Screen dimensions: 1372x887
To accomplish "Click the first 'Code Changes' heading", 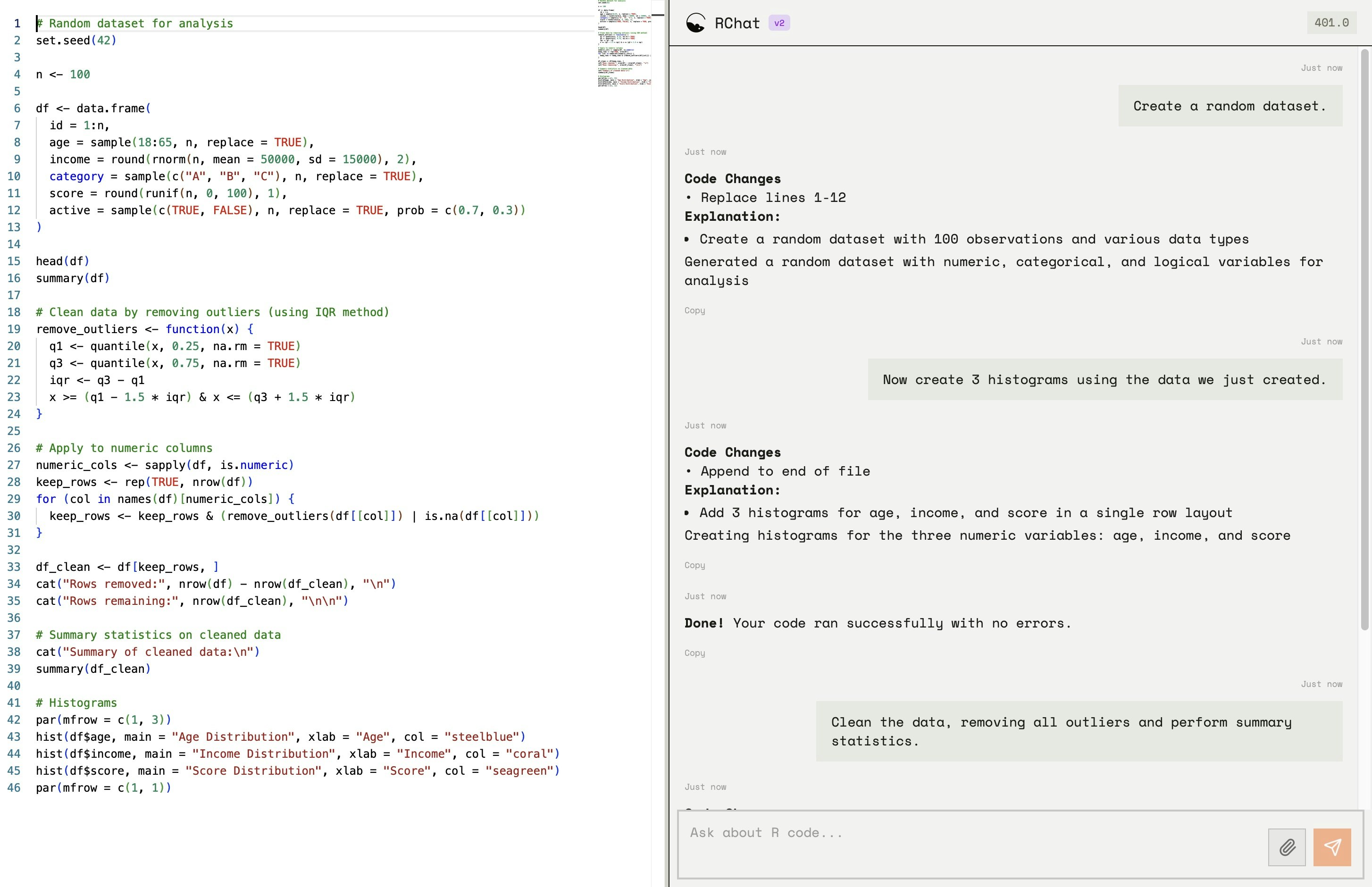I will 733,178.
